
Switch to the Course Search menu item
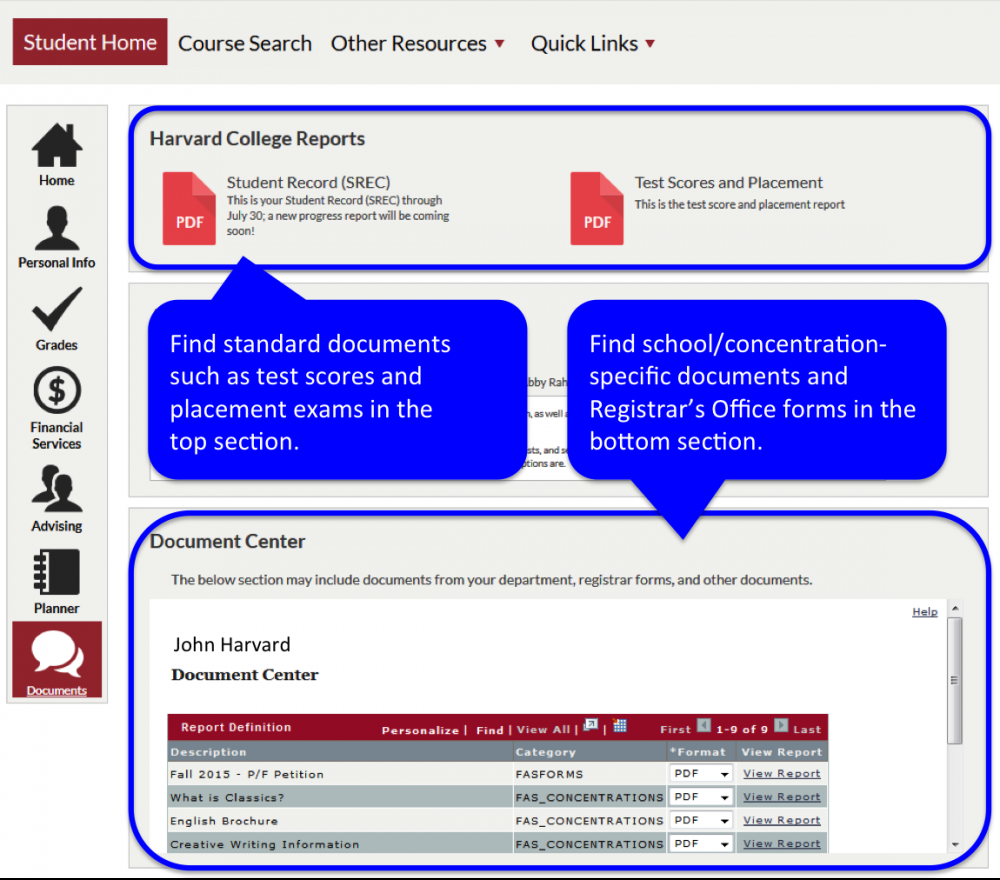click(x=244, y=43)
